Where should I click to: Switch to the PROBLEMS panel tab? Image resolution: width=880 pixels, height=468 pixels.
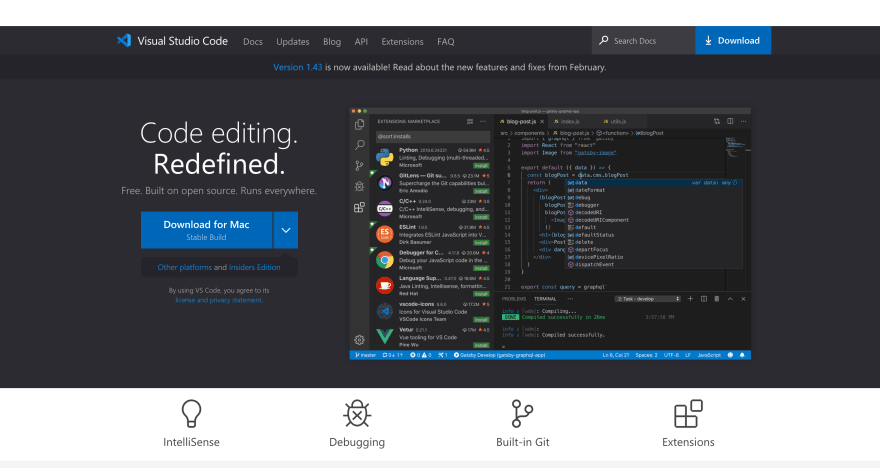pos(514,299)
